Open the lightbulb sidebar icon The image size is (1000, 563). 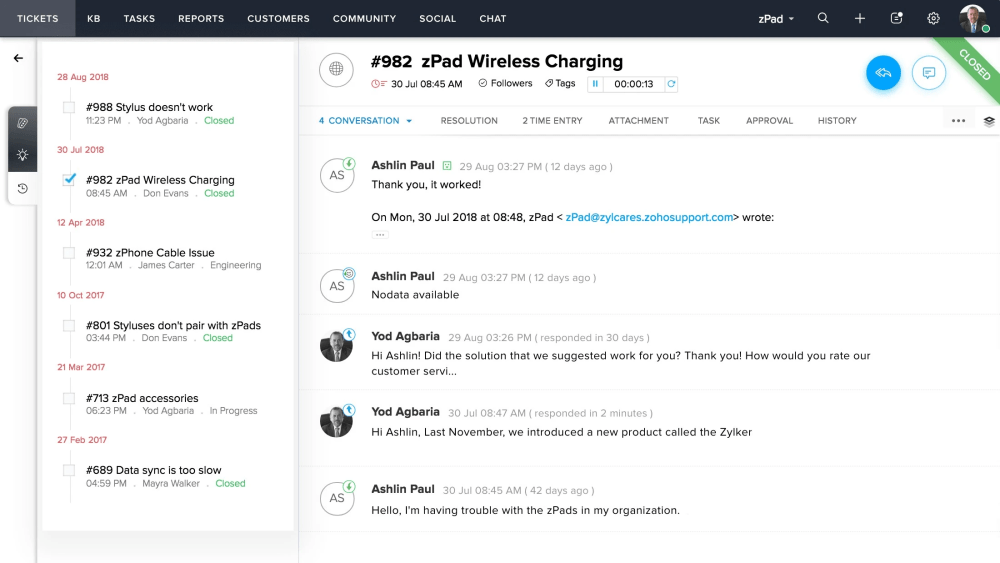[x=22, y=155]
